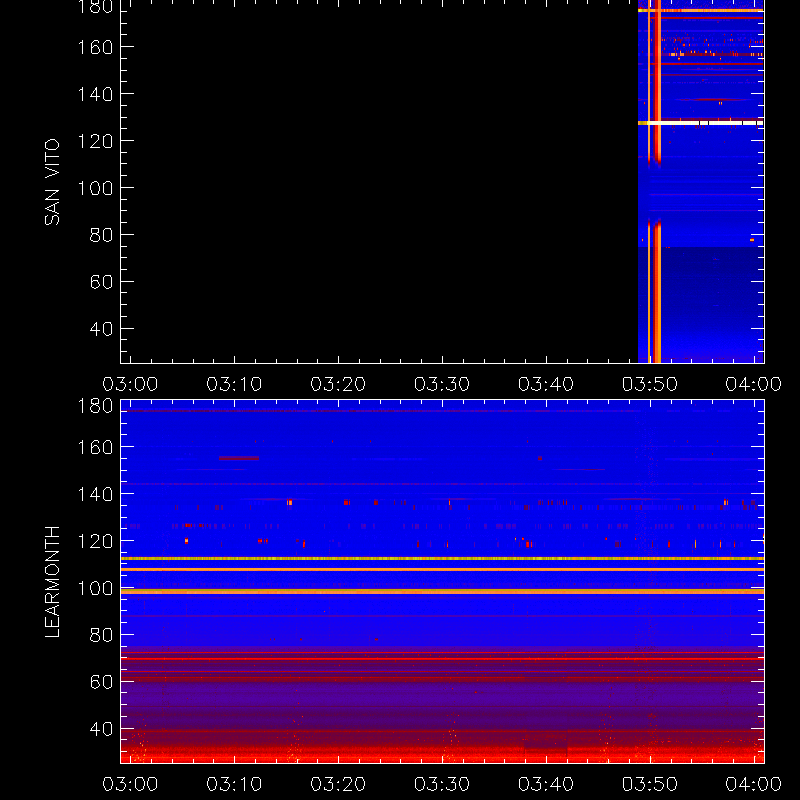Select 140 on the San Vito frequency axis

[95, 94]
